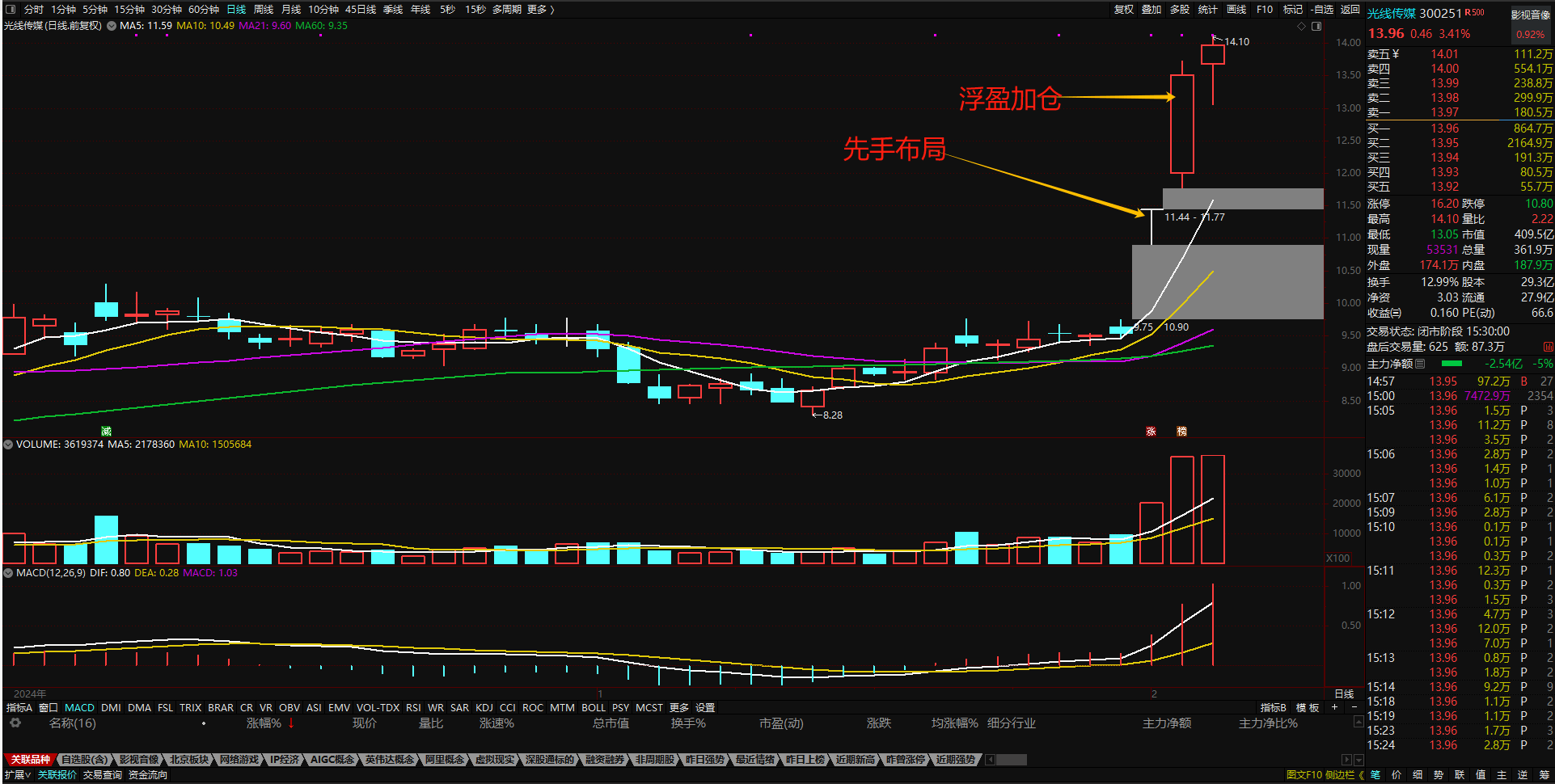Screen dimensions: 1555x784
Task: Click the window icon at the toolbar start
Action: [11, 10]
